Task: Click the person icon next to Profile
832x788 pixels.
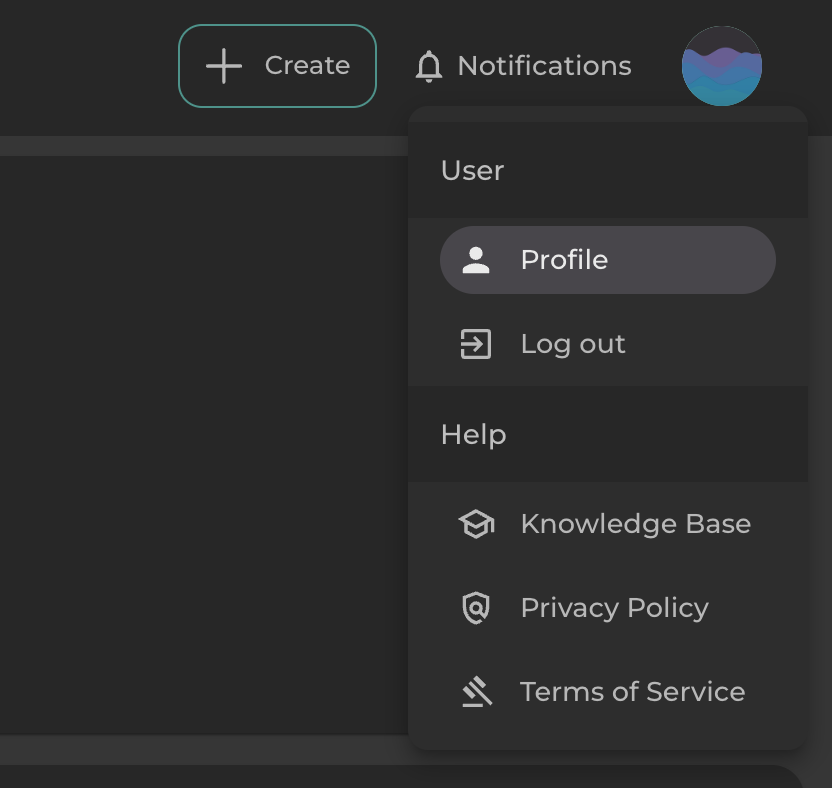Action: pyautogui.click(x=476, y=260)
